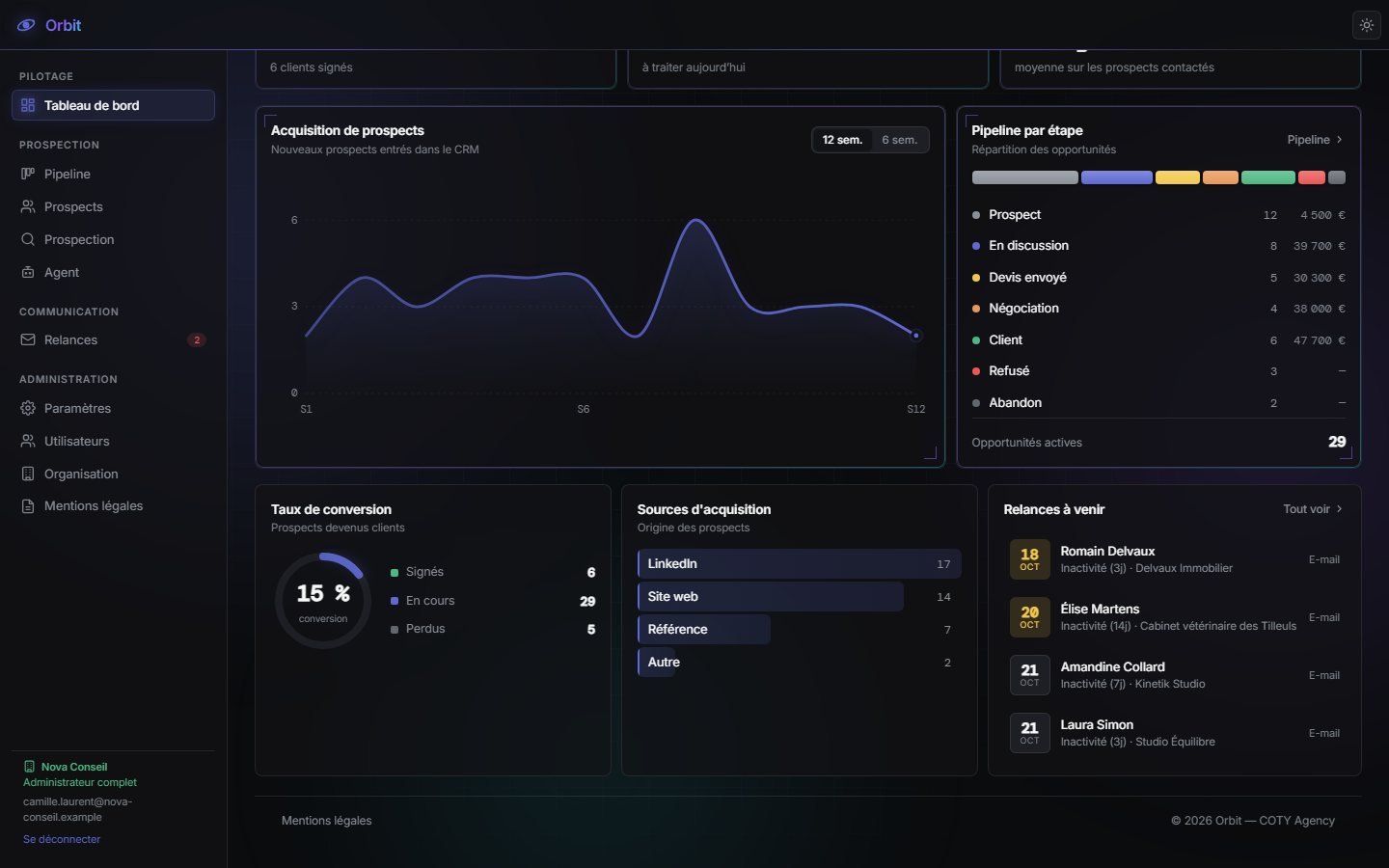
Task: Click the Pipeline kanban icon in sidebar
Action: [x=28, y=174]
